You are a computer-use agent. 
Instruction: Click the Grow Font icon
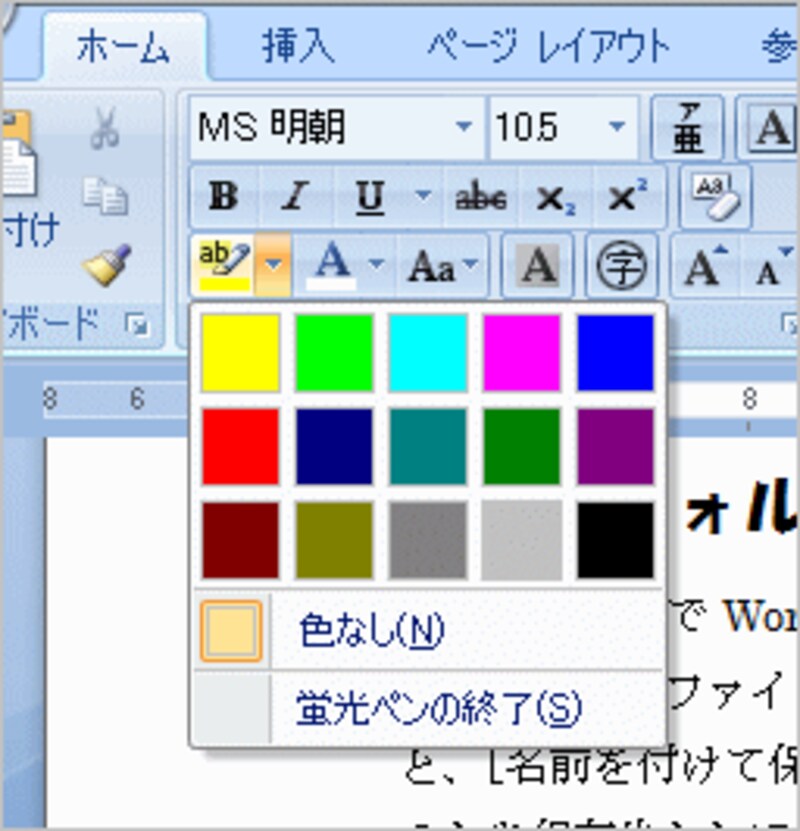(704, 262)
